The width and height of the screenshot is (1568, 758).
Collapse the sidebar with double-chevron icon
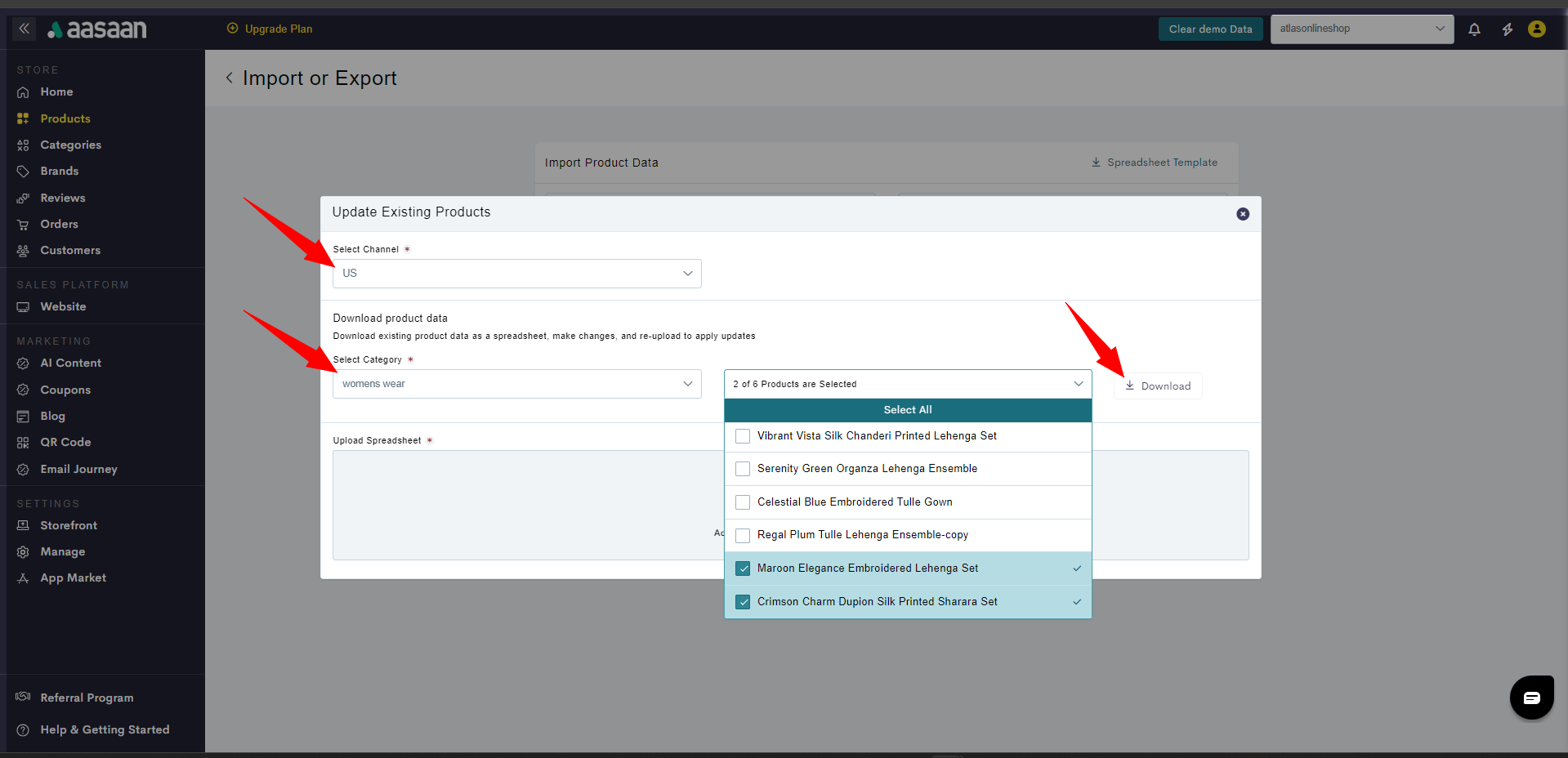tap(25, 29)
